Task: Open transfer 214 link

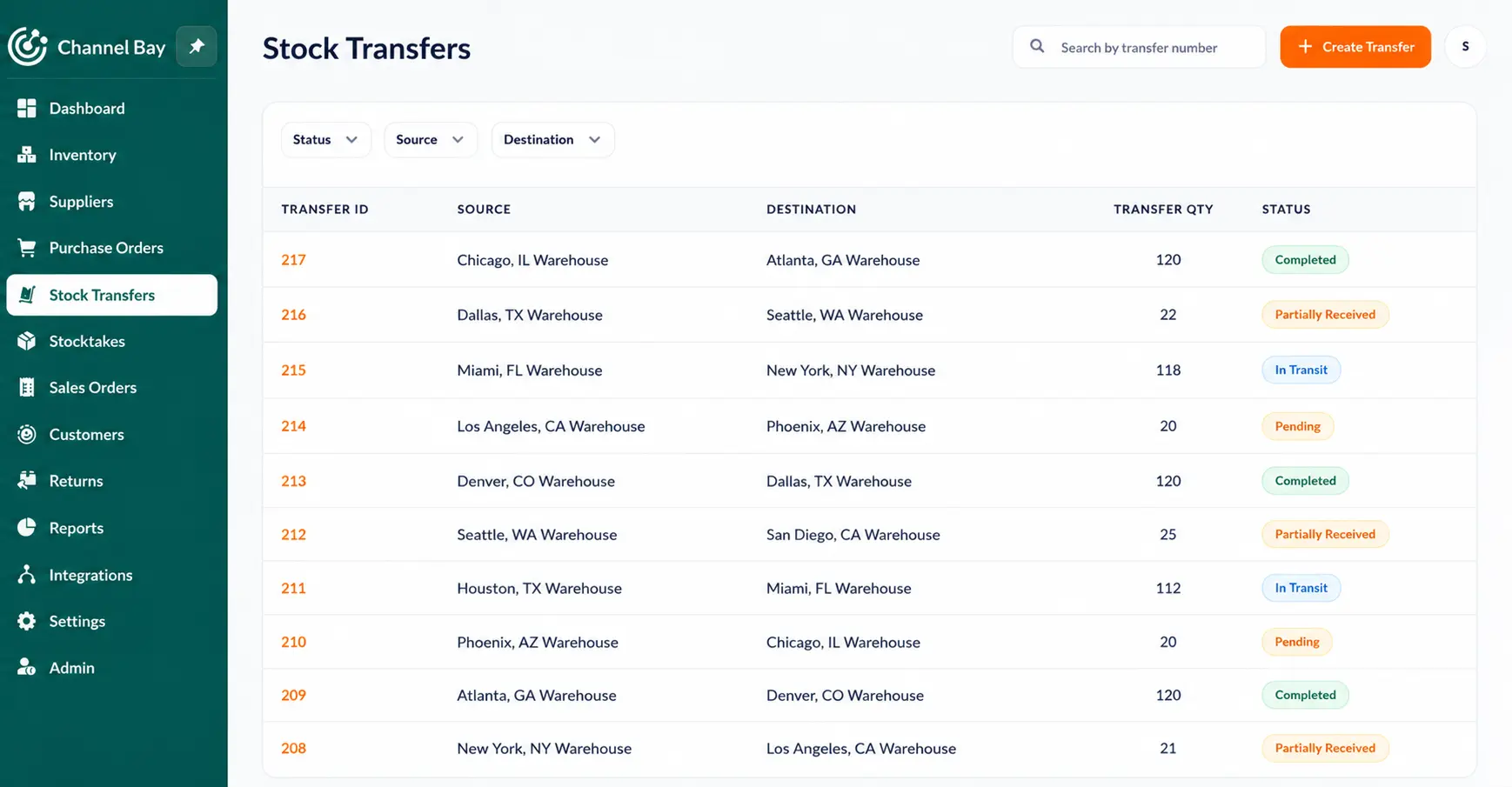Action: pos(293,426)
